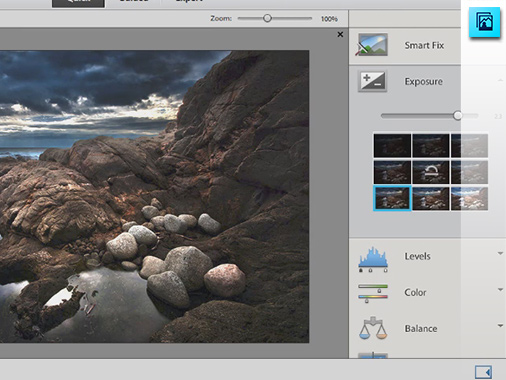Open the Color adjustment label
Screen dimensions: 506x380
coord(415,292)
